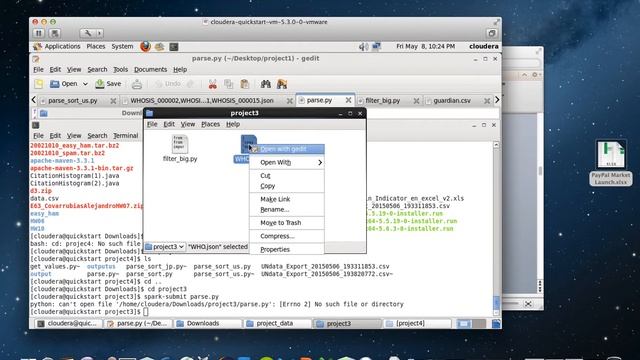Expand the Open recent files dropdown arrow
Viewport: 640px width, 360px height.
tap(85, 84)
